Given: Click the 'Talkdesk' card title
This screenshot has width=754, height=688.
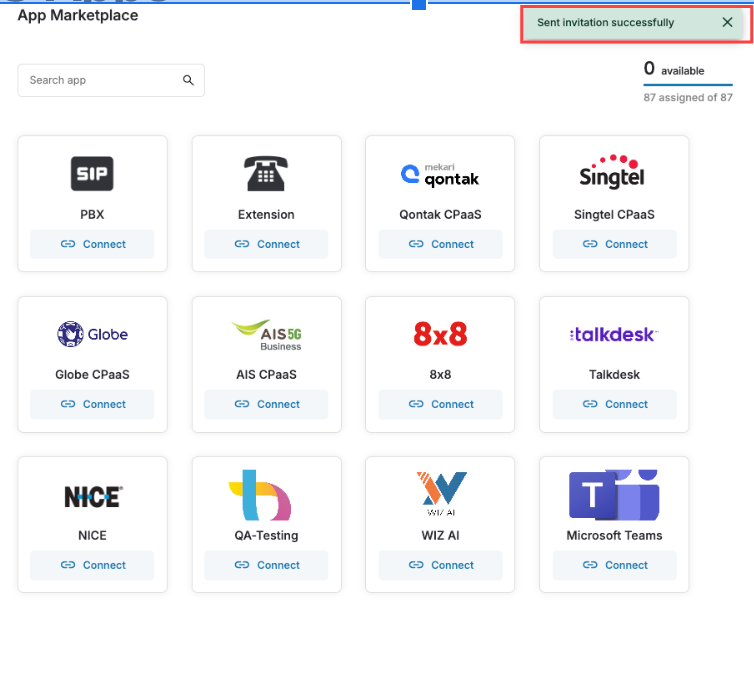Looking at the screenshot, I should tap(614, 375).
